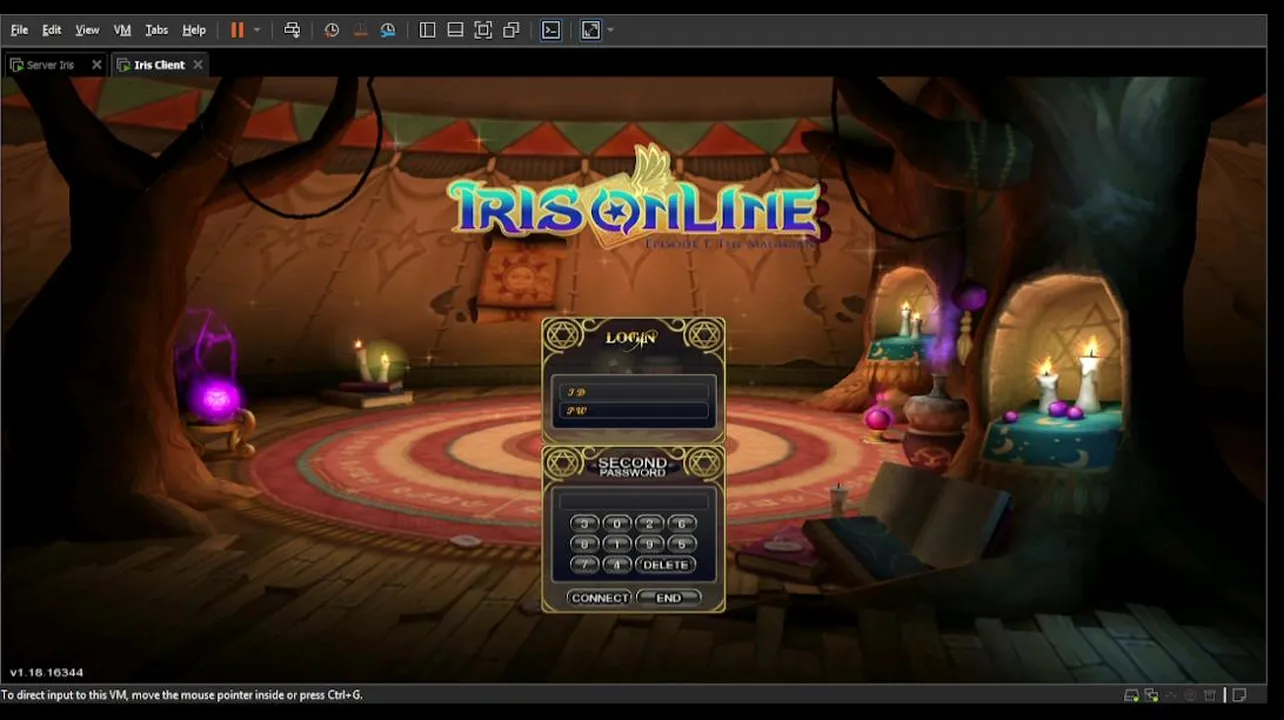Screen dimensions: 1284x720
Task: Pause the virtual machine using the orange pause icon
Action: pyautogui.click(x=237, y=30)
